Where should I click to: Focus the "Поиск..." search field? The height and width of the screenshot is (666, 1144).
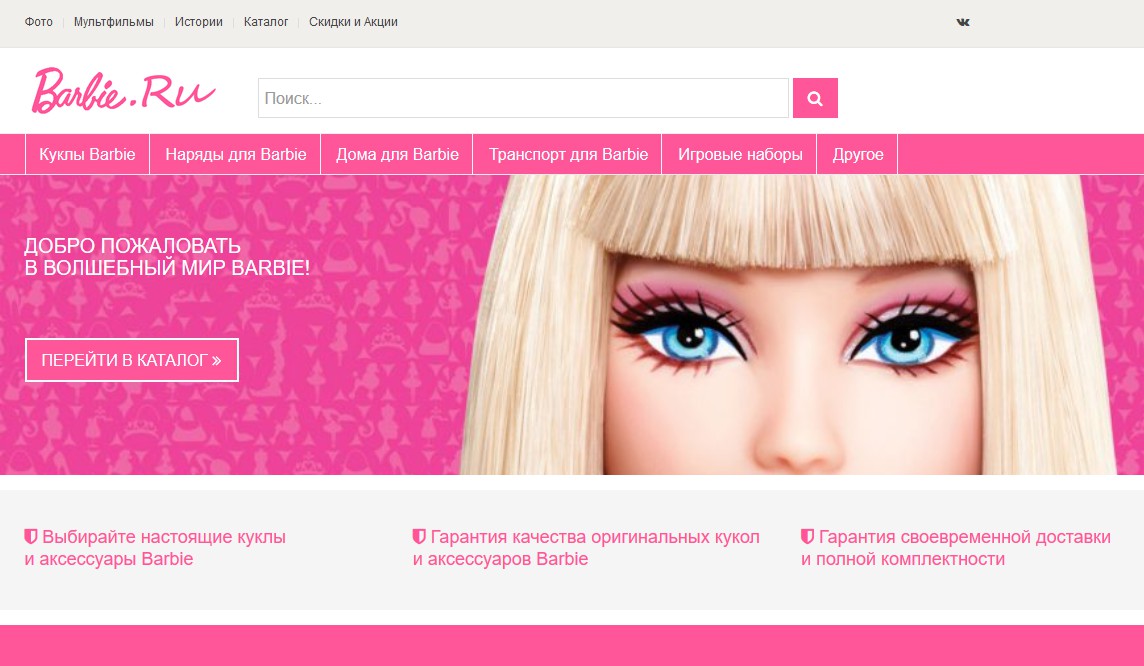point(523,98)
